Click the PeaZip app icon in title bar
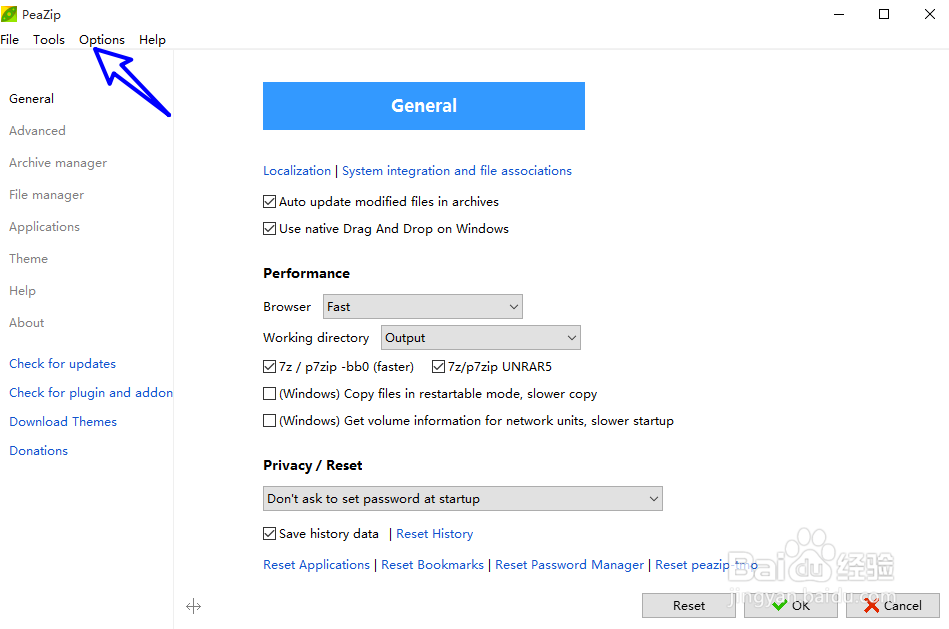Viewport: 949px width, 629px height. pos(9,14)
